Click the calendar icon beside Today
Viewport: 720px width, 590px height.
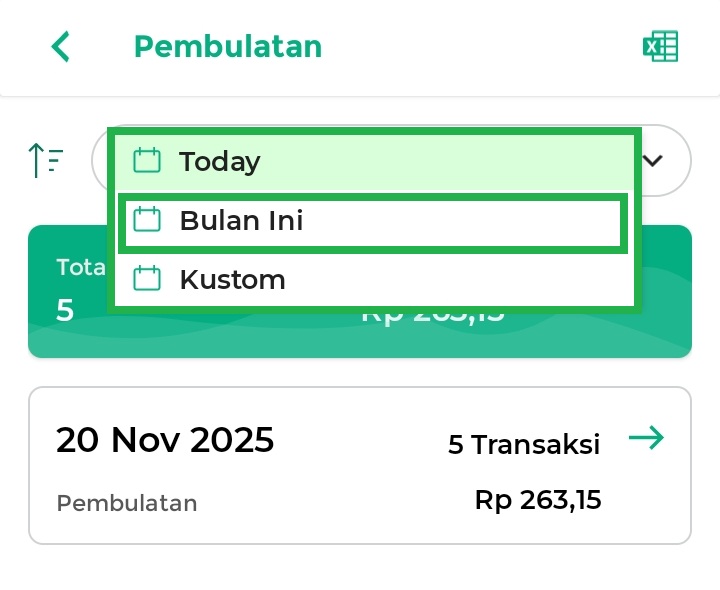[x=147, y=161]
